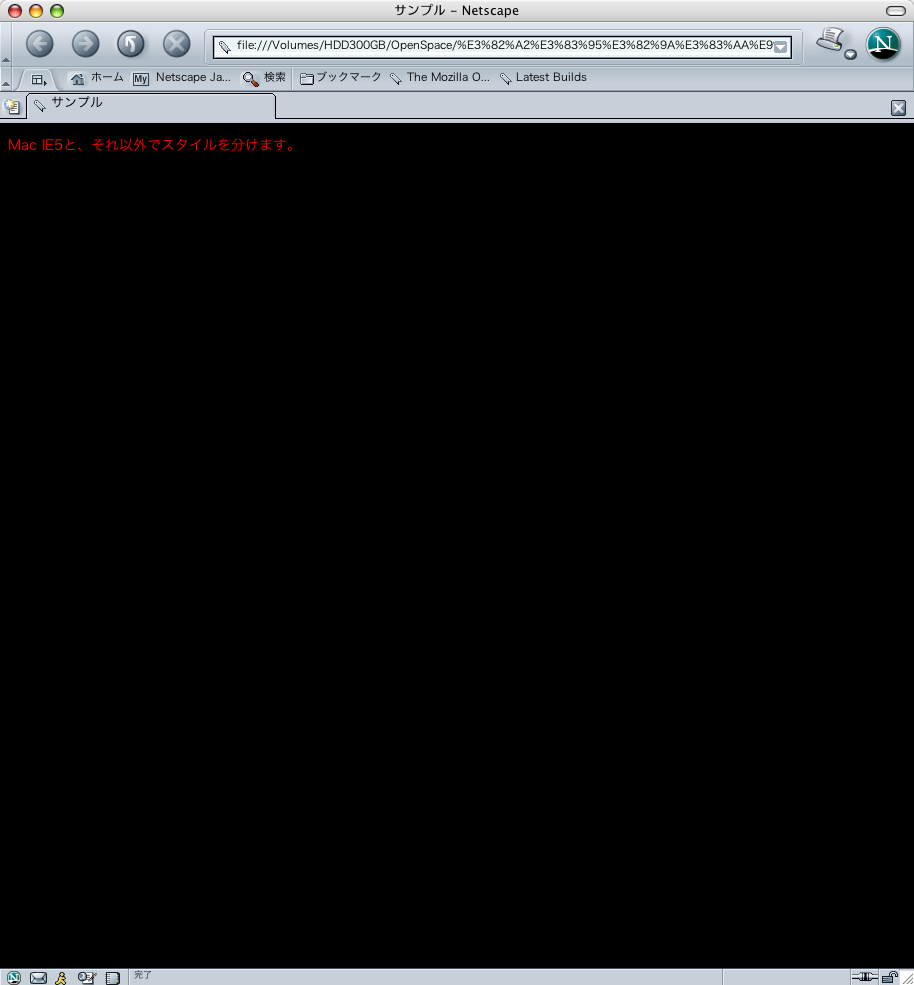Open the URL history dropdown arrow
The height and width of the screenshot is (985, 914).
781,47
